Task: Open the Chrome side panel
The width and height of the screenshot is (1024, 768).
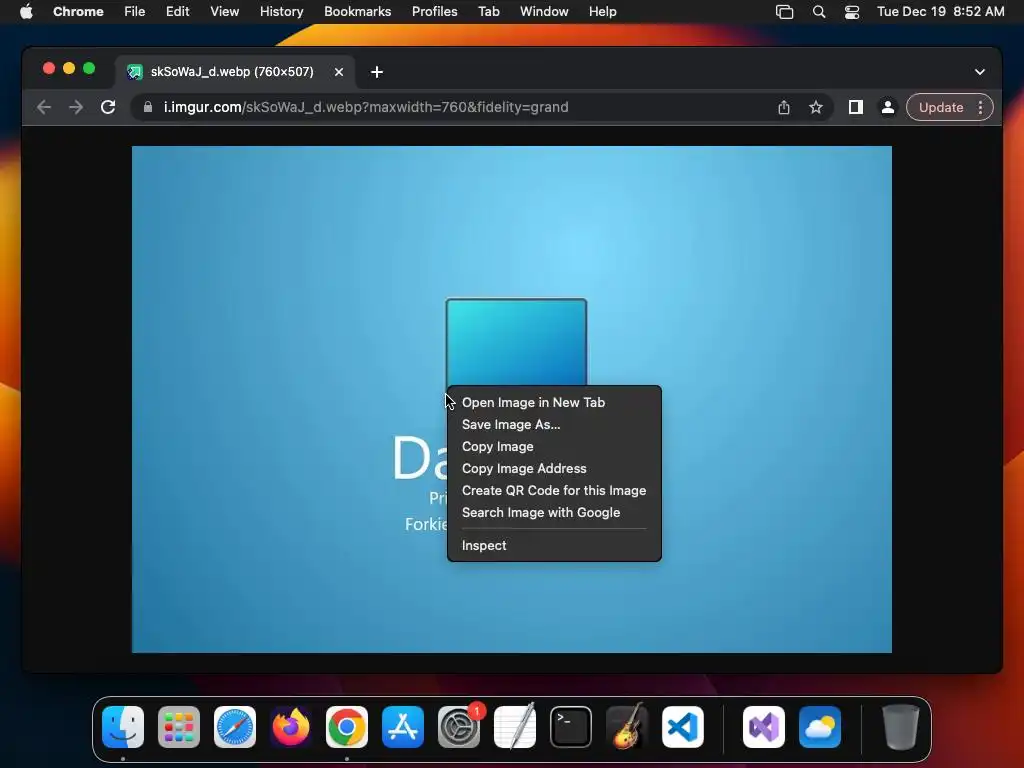Action: coord(856,107)
